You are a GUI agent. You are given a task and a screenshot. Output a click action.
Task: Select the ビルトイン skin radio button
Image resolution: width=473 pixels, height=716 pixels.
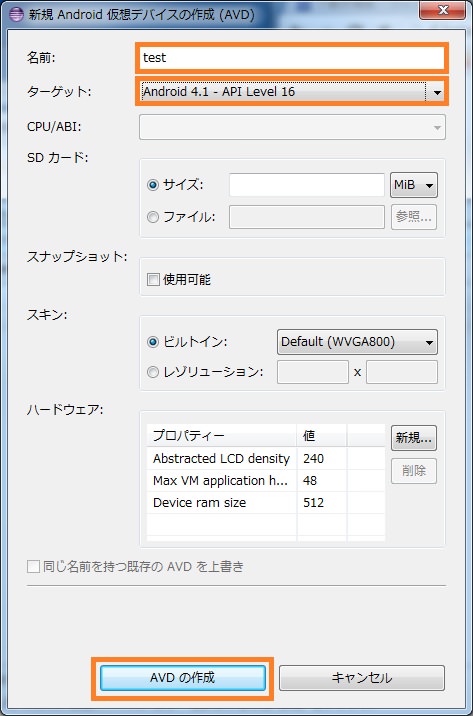tap(153, 342)
